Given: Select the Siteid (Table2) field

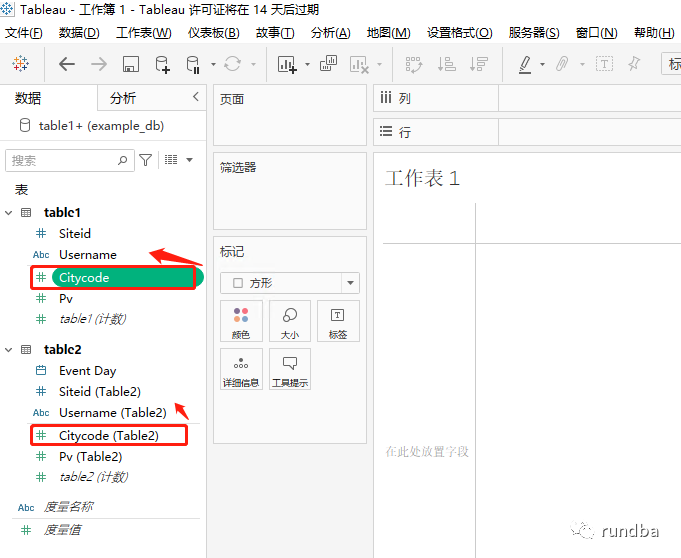Looking at the screenshot, I should pyautogui.click(x=100, y=392).
